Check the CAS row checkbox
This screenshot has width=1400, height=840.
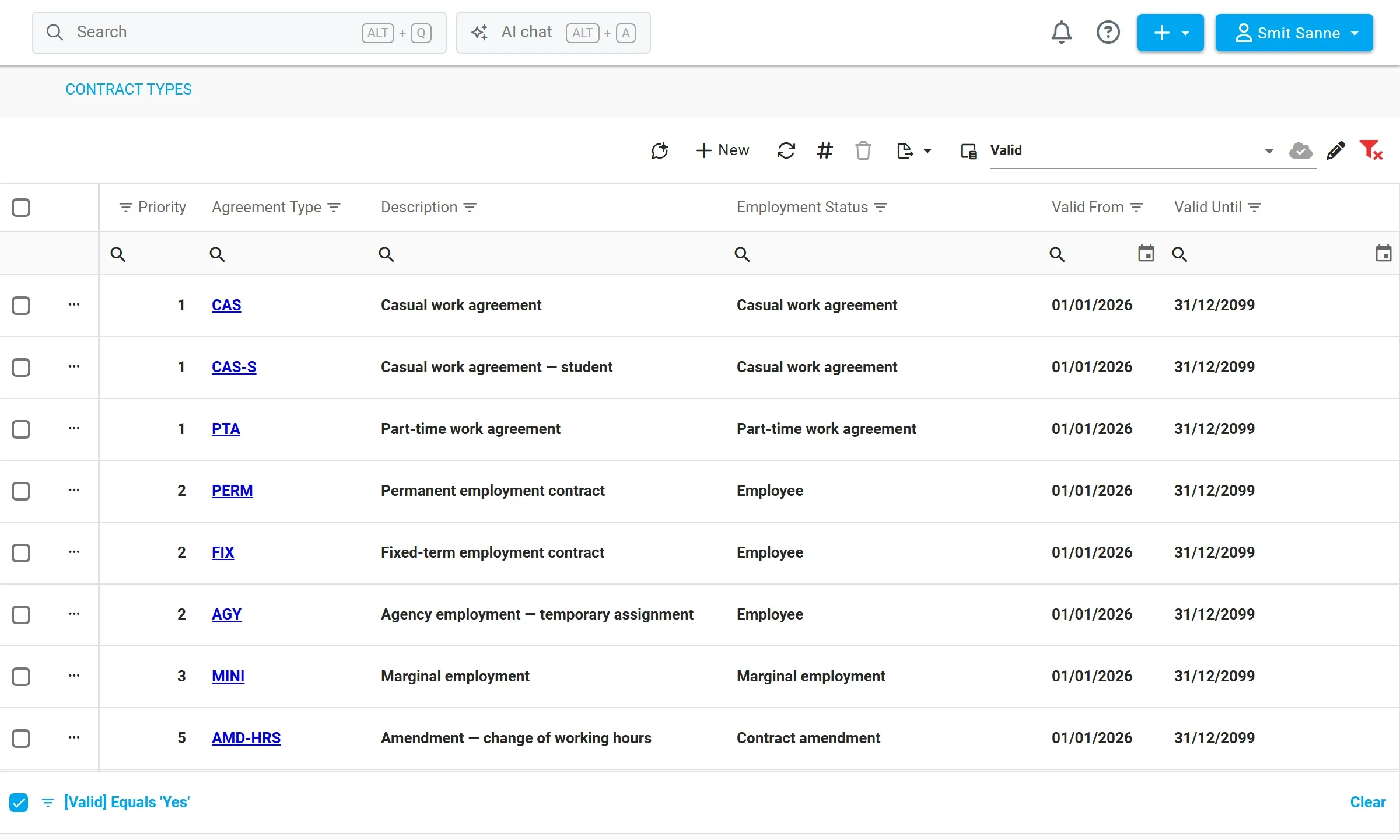[21, 305]
